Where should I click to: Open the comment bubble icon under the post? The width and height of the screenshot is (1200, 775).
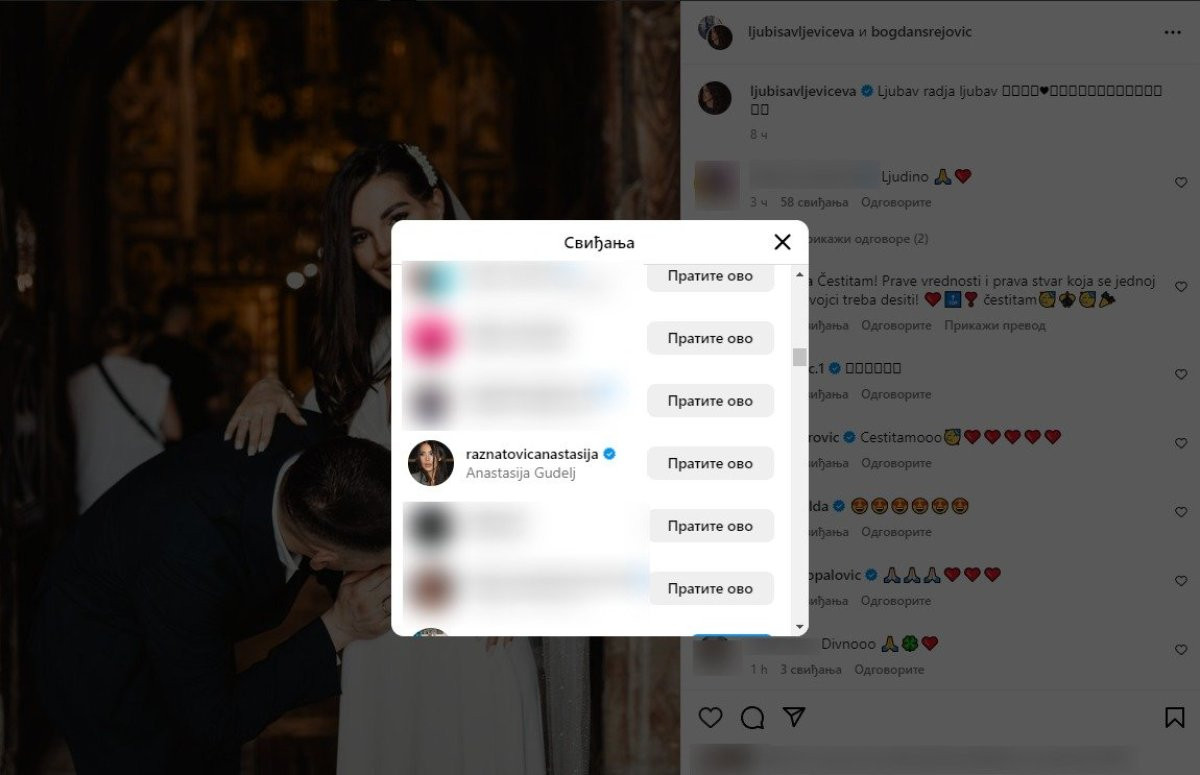(x=752, y=717)
